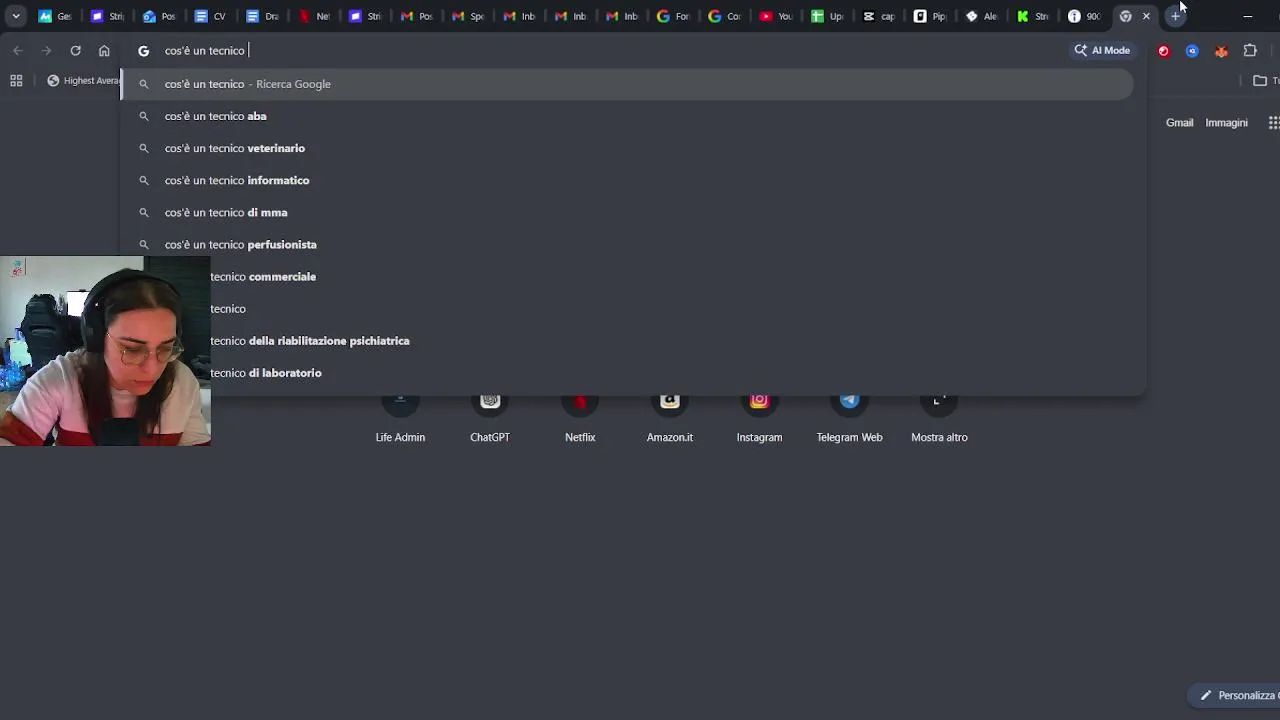1280x720 pixels.
Task: Open the blue round extension icon
Action: pyautogui.click(x=1192, y=50)
